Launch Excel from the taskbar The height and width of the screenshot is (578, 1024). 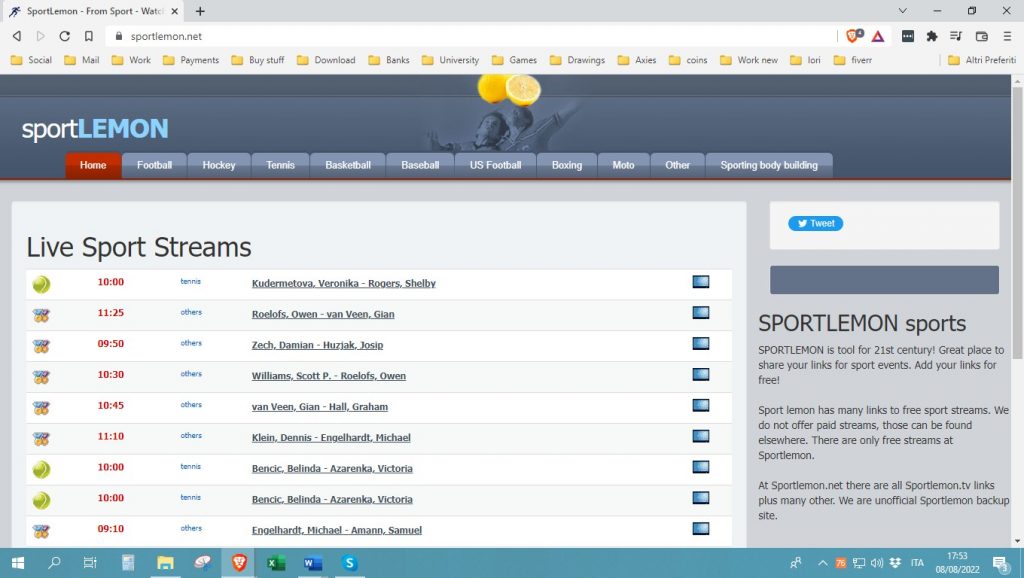276,563
